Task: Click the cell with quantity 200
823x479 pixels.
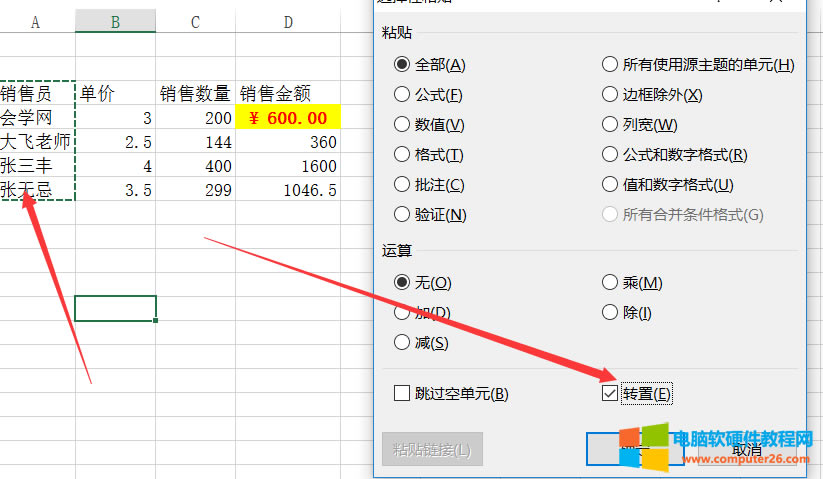Action: coord(195,117)
